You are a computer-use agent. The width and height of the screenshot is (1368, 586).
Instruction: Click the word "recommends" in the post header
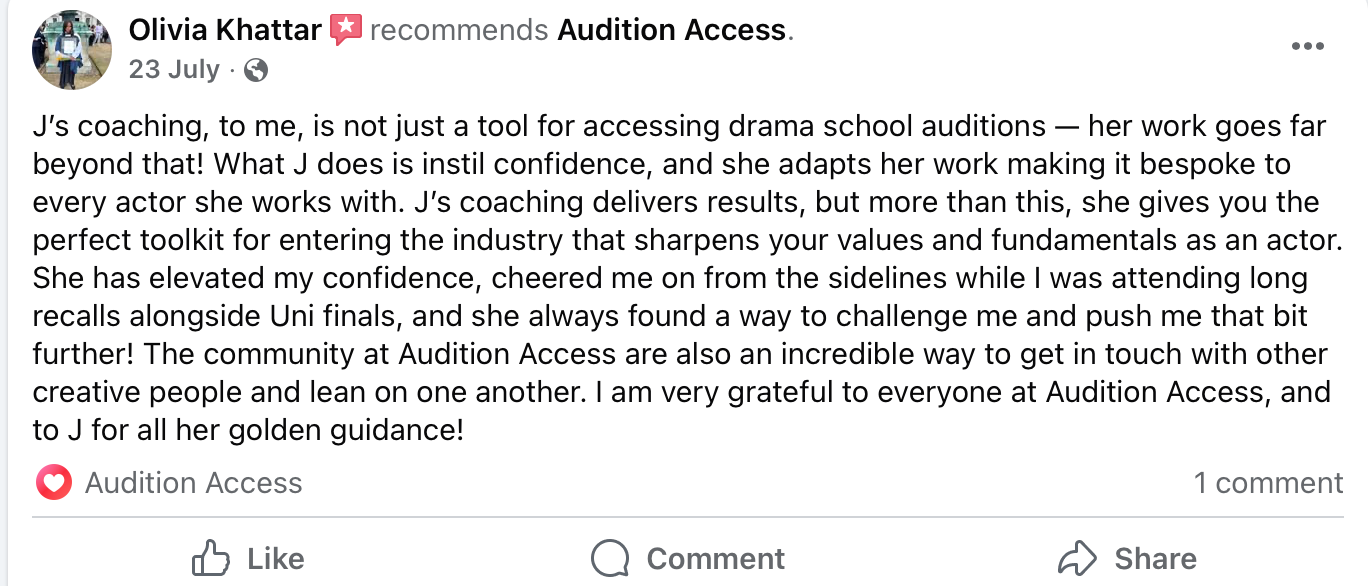[x=459, y=30]
